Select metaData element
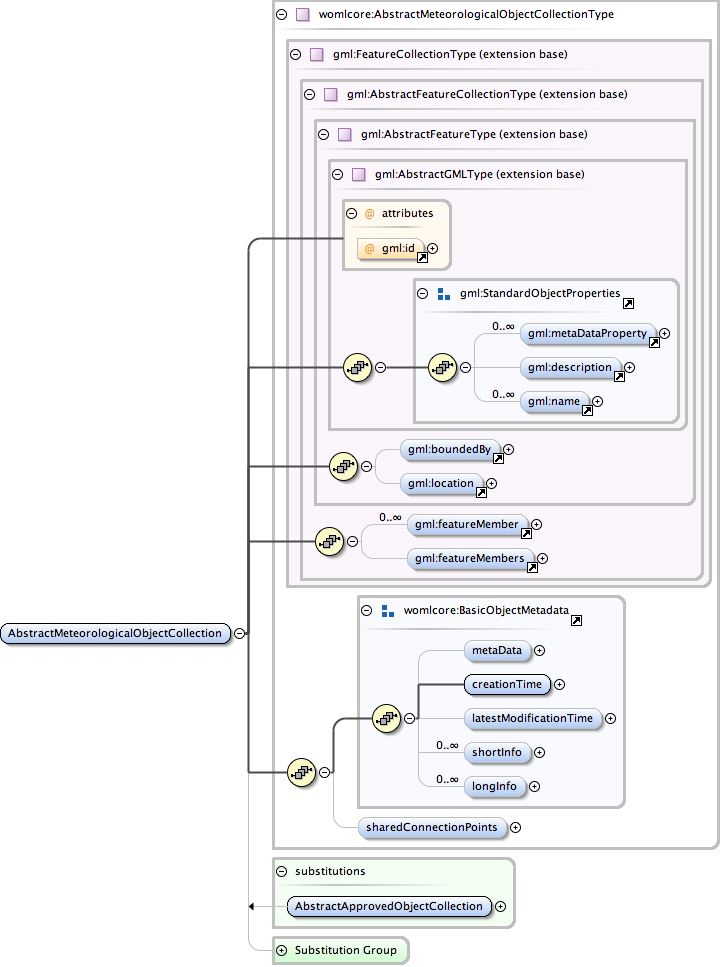The image size is (720, 967). (x=497, y=651)
